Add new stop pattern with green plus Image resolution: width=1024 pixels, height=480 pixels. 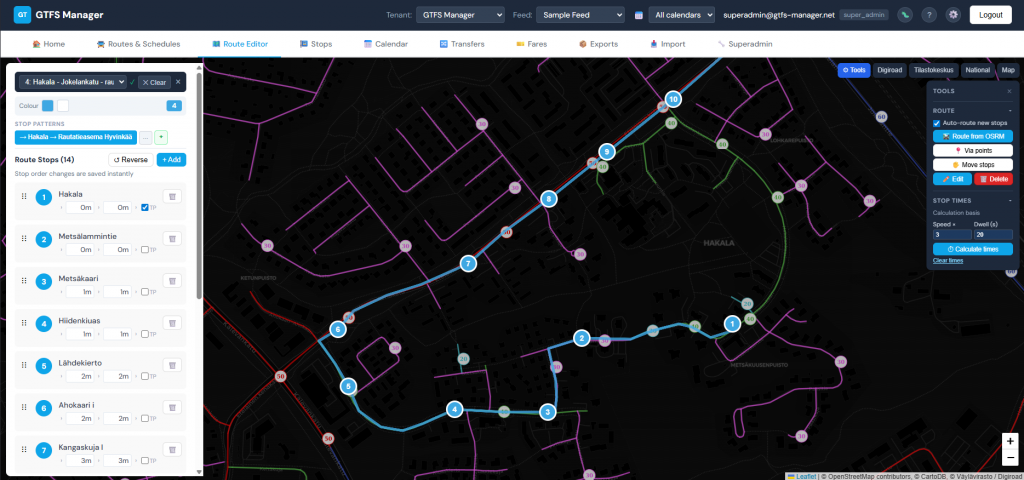(161, 137)
